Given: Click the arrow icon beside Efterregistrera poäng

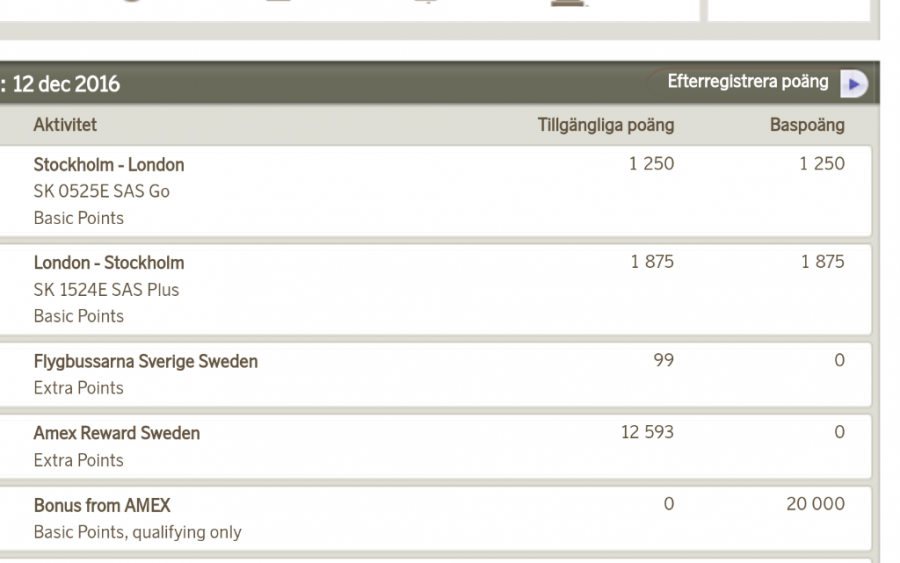Looking at the screenshot, I should point(853,84).
